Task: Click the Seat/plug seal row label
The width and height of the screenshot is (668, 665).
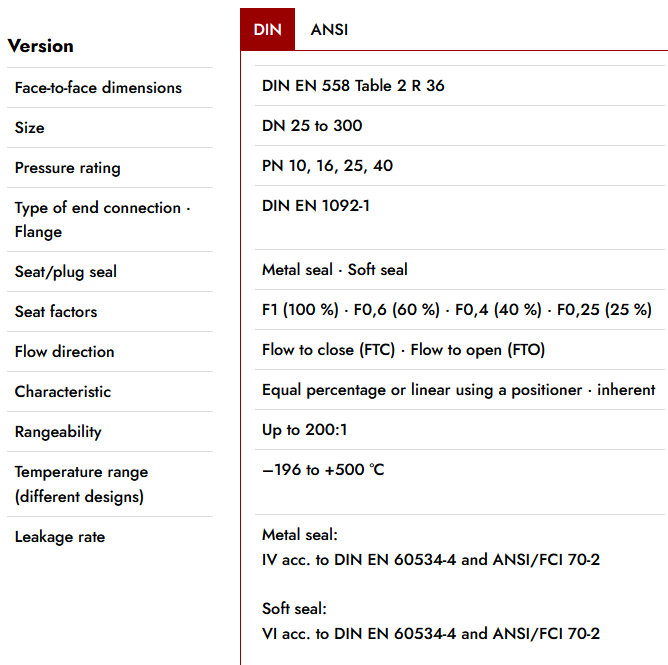Action: pyautogui.click(x=66, y=272)
